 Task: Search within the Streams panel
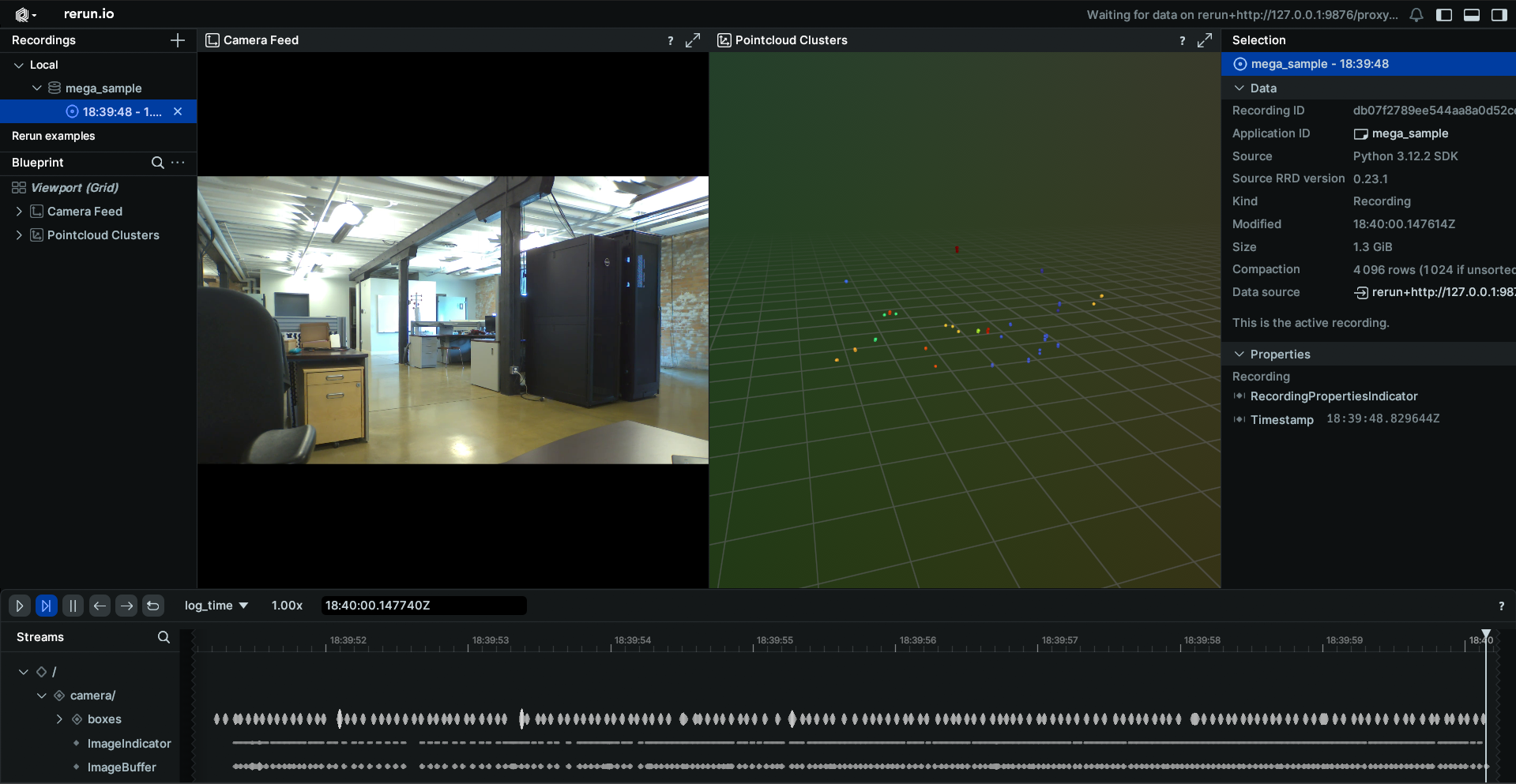tap(164, 637)
